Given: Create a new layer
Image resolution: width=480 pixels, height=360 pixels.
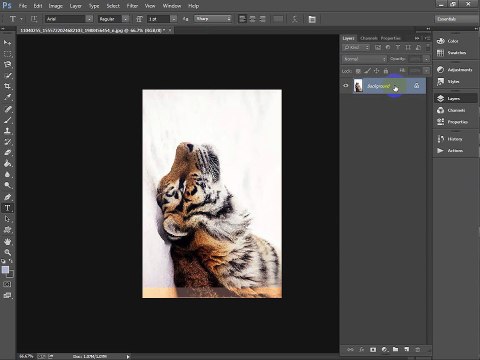Looking at the screenshot, I should tap(406, 349).
